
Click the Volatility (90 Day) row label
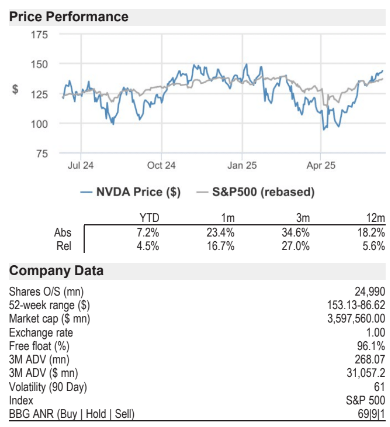point(48,387)
